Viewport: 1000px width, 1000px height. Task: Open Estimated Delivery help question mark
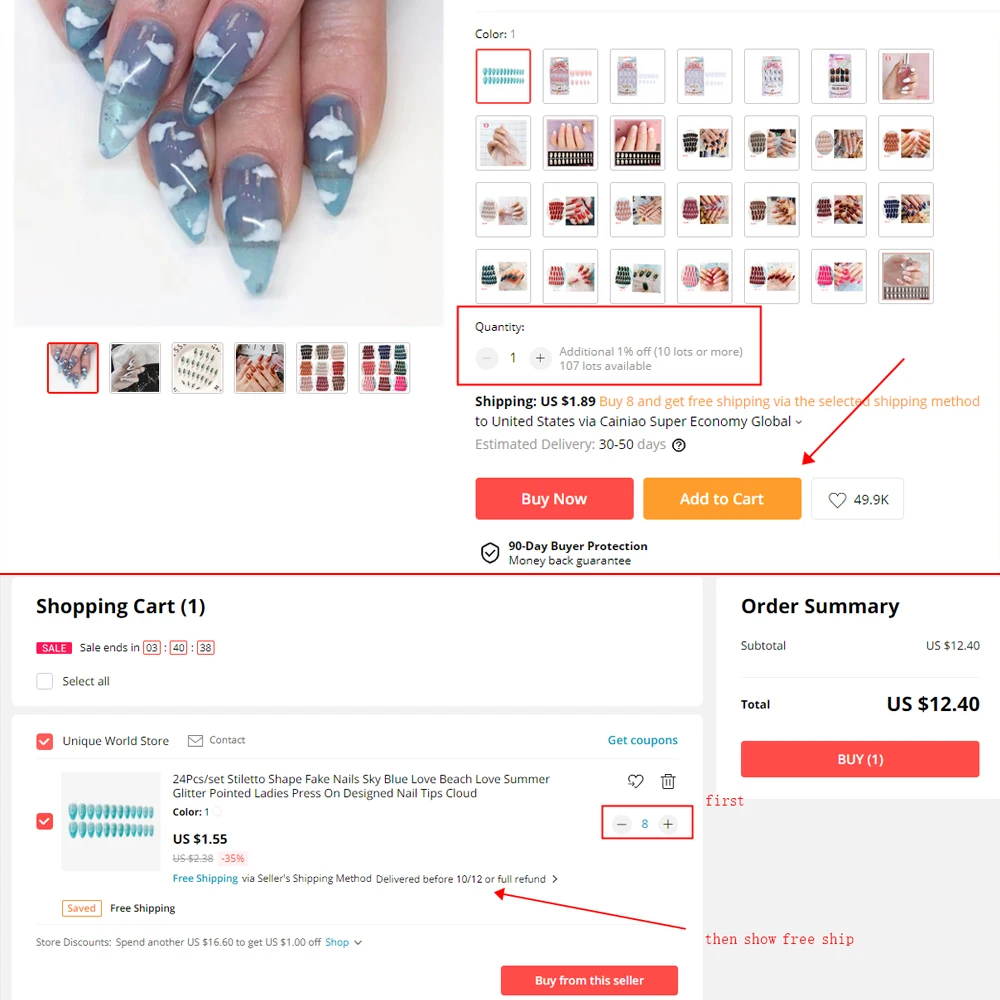coord(679,445)
